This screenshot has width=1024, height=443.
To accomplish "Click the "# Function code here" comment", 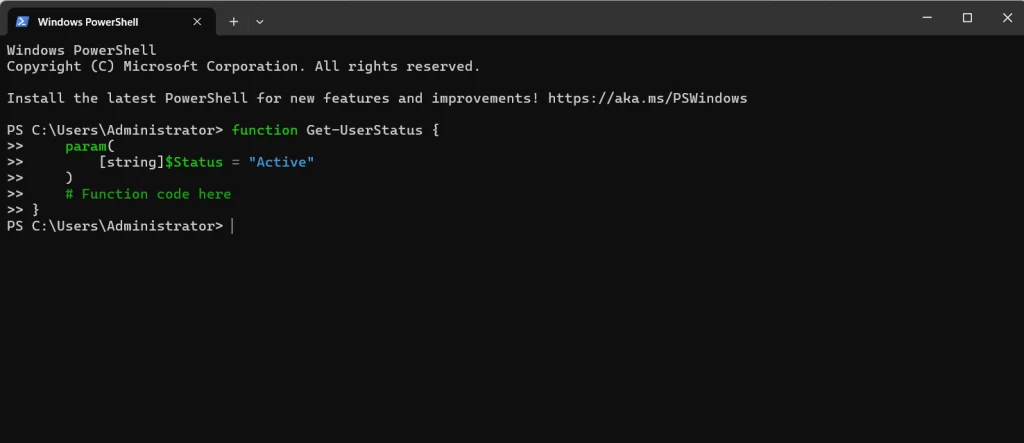I will click(x=148, y=194).
